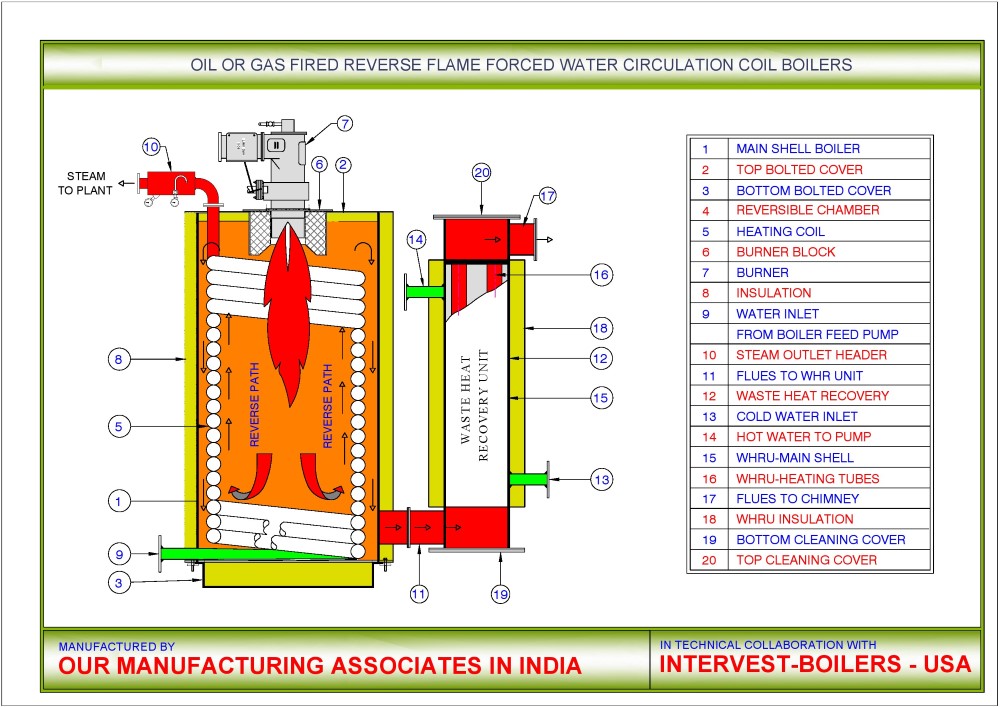Select callout circle 5 pointing to heating coil
The image size is (1000, 707).
[119, 426]
